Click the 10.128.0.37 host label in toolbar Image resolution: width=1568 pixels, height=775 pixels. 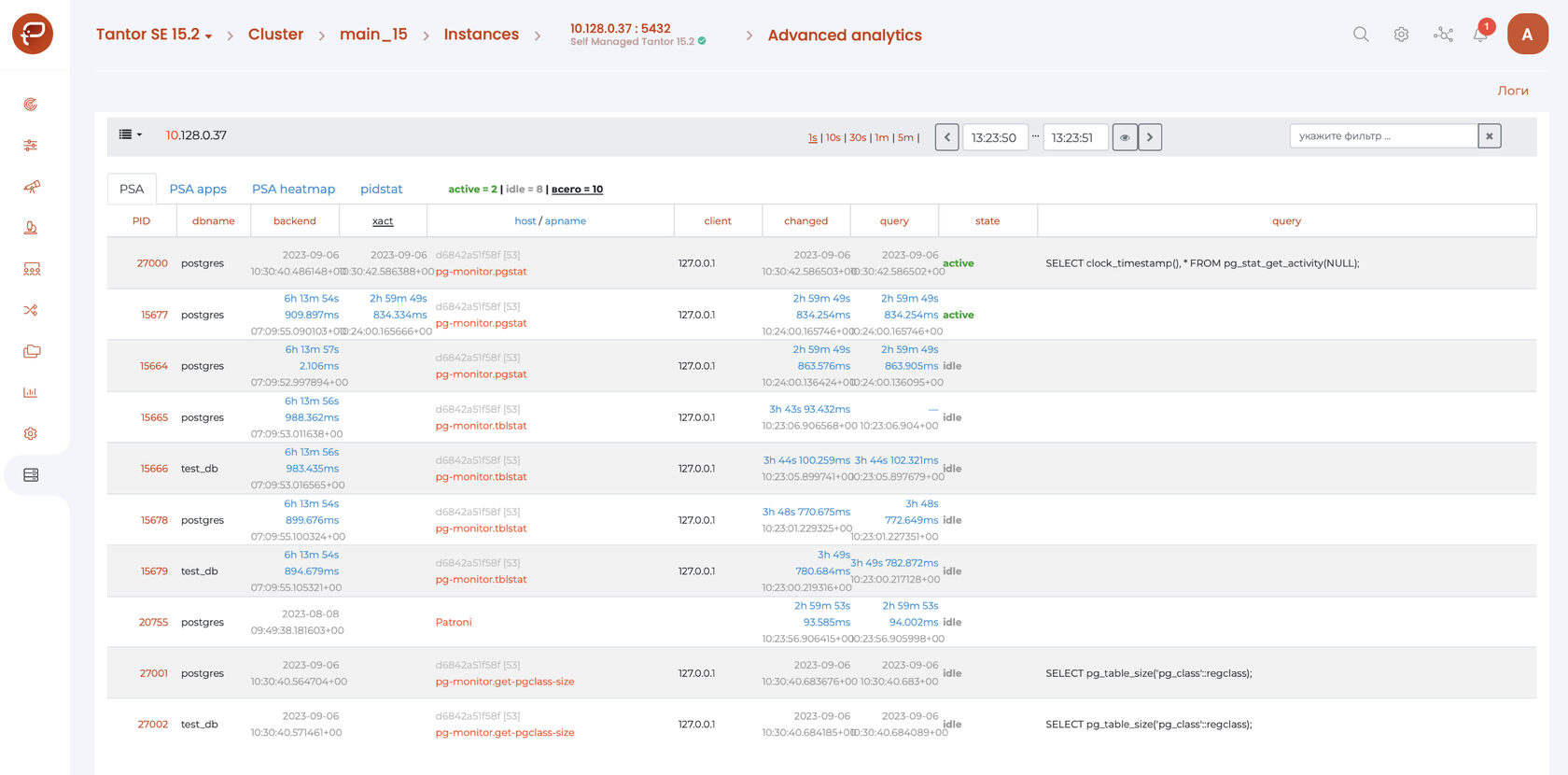[x=196, y=135]
